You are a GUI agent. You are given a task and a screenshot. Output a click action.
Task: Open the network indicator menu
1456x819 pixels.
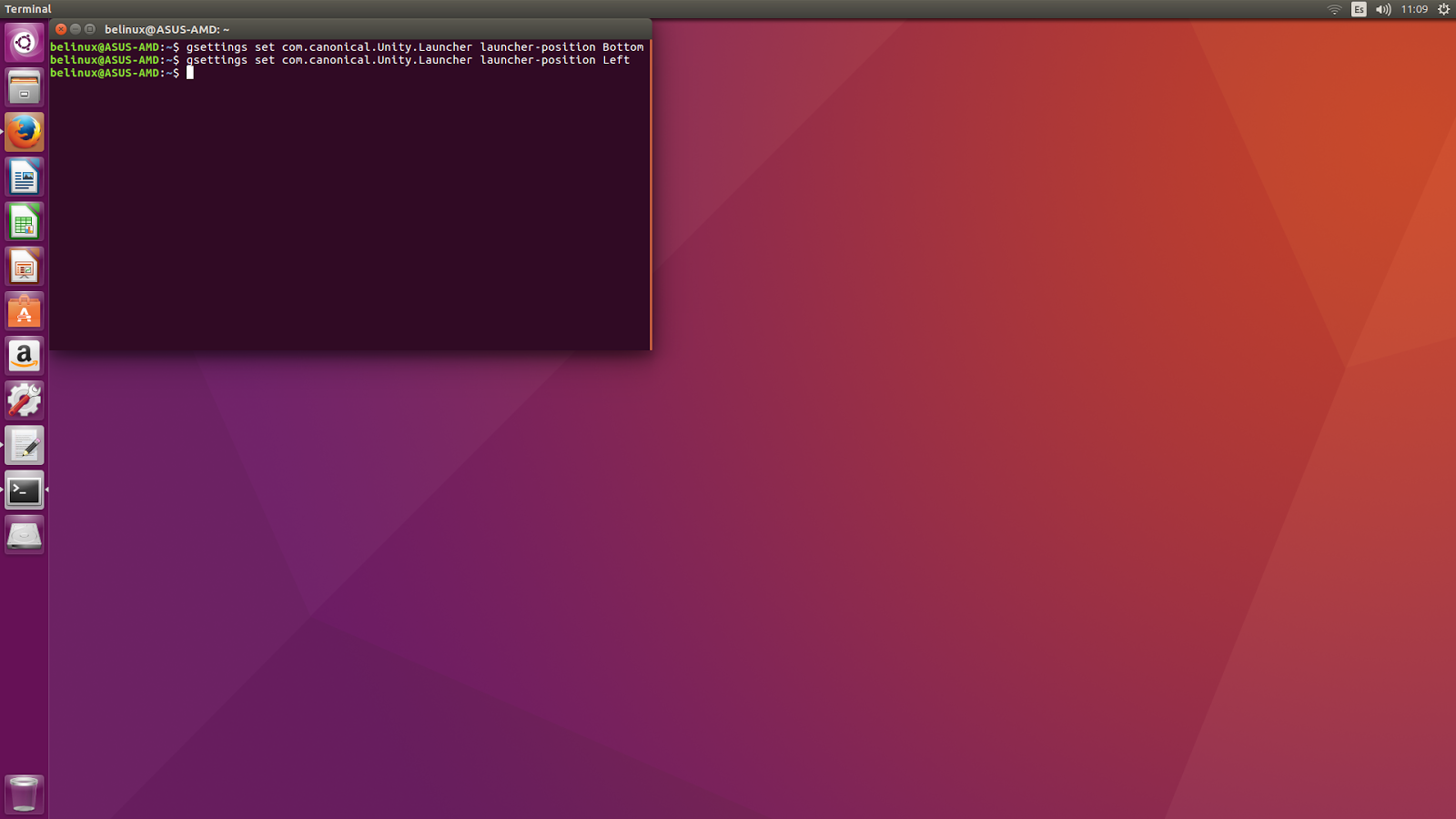[x=1334, y=8]
